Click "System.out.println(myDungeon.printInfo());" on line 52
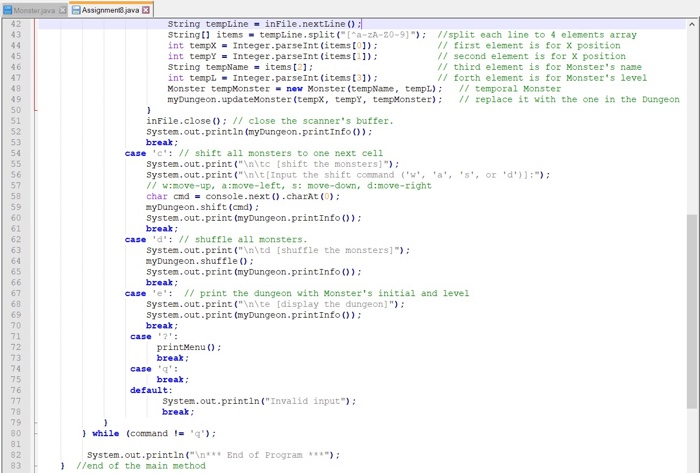 (259, 132)
